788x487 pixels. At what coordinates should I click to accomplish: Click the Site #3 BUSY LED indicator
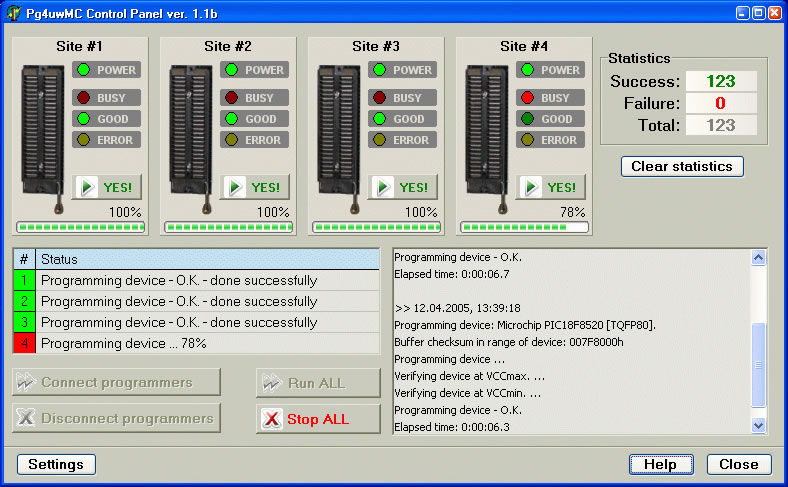[x=379, y=98]
